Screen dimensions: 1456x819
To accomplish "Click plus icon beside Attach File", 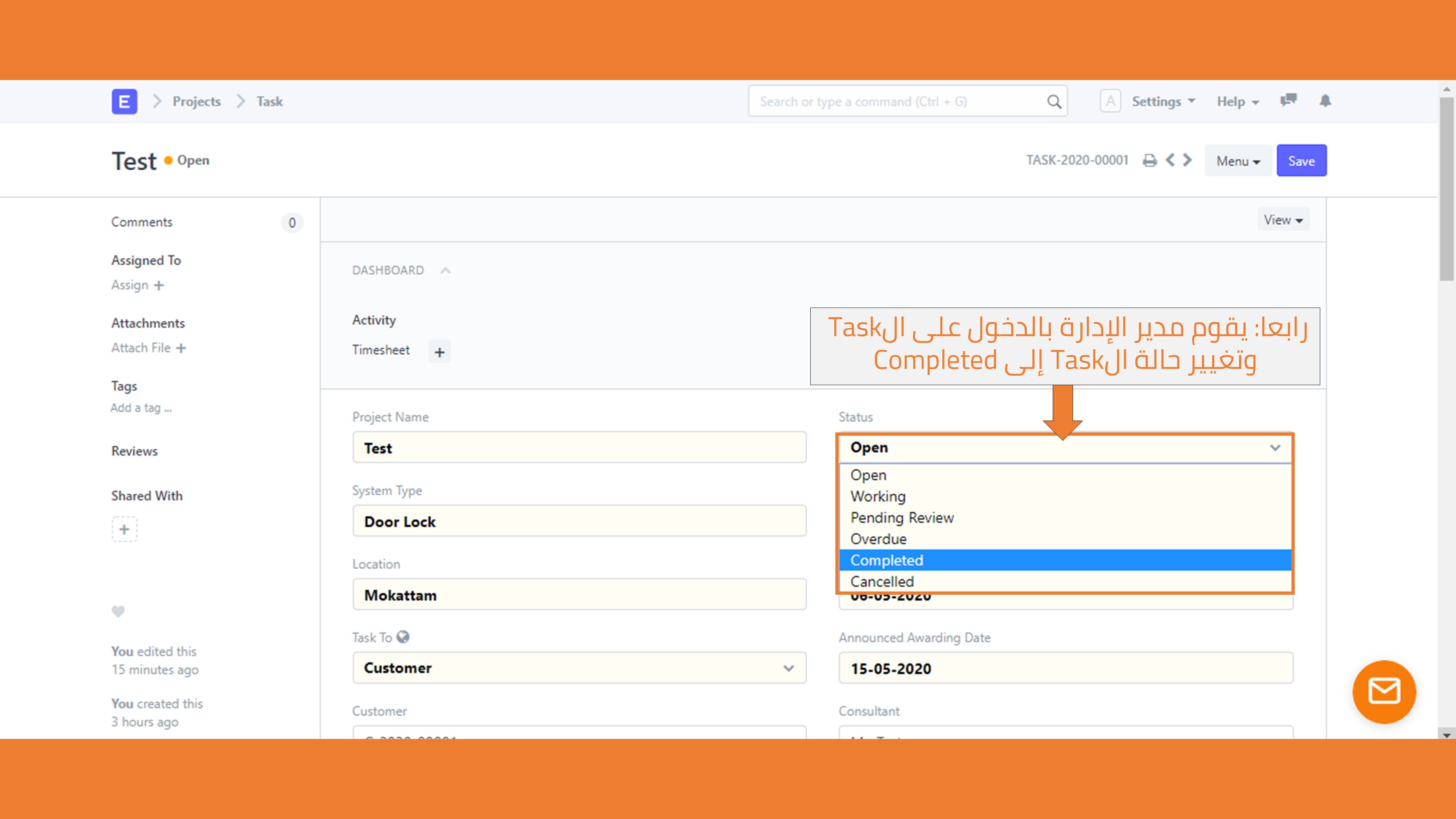I will 181,348.
